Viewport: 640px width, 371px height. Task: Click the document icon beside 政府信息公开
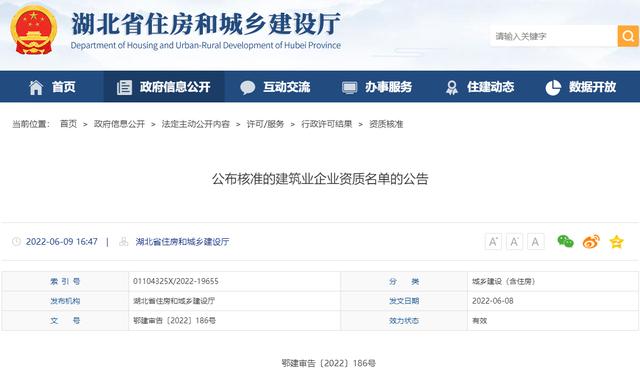124,87
